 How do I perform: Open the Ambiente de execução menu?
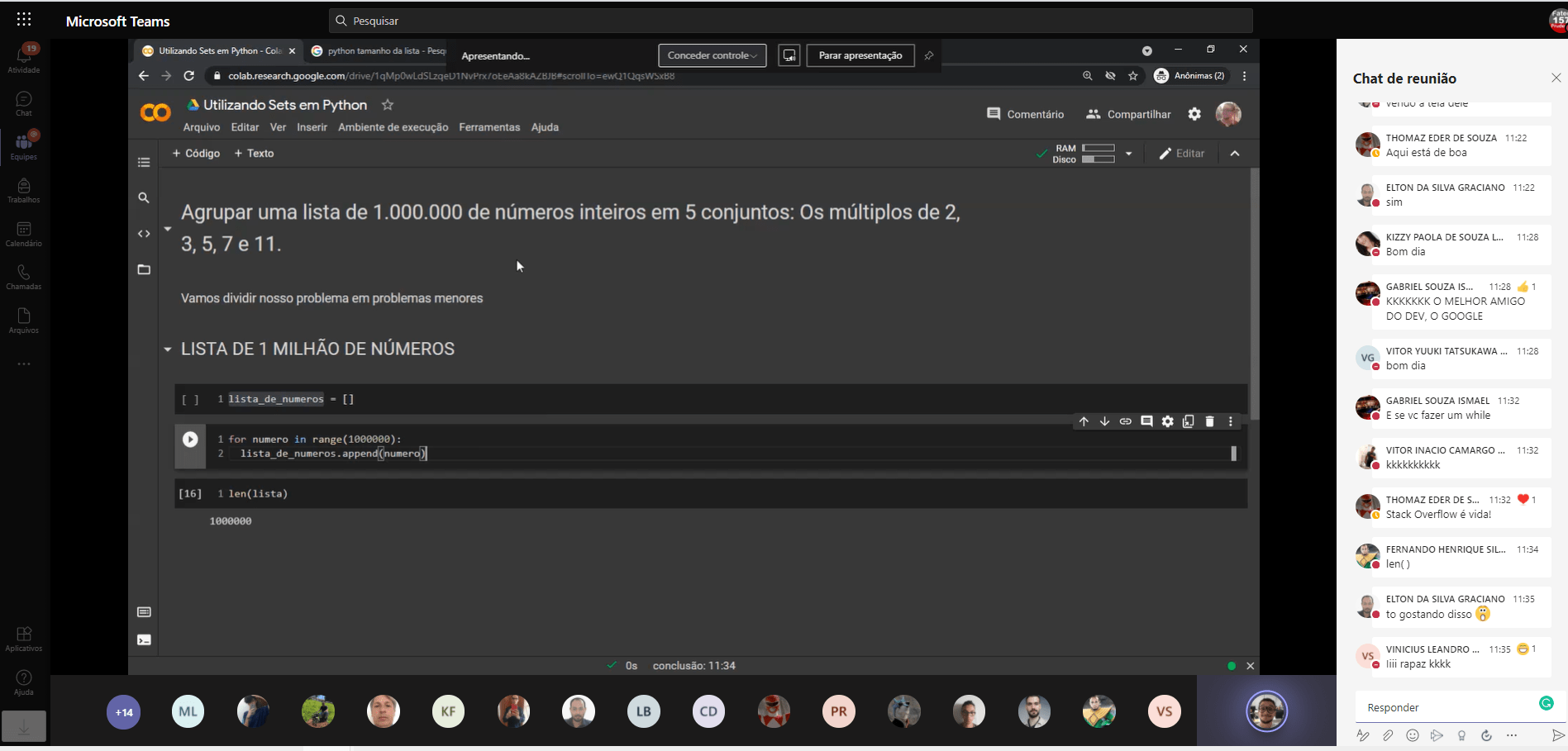pos(393,127)
